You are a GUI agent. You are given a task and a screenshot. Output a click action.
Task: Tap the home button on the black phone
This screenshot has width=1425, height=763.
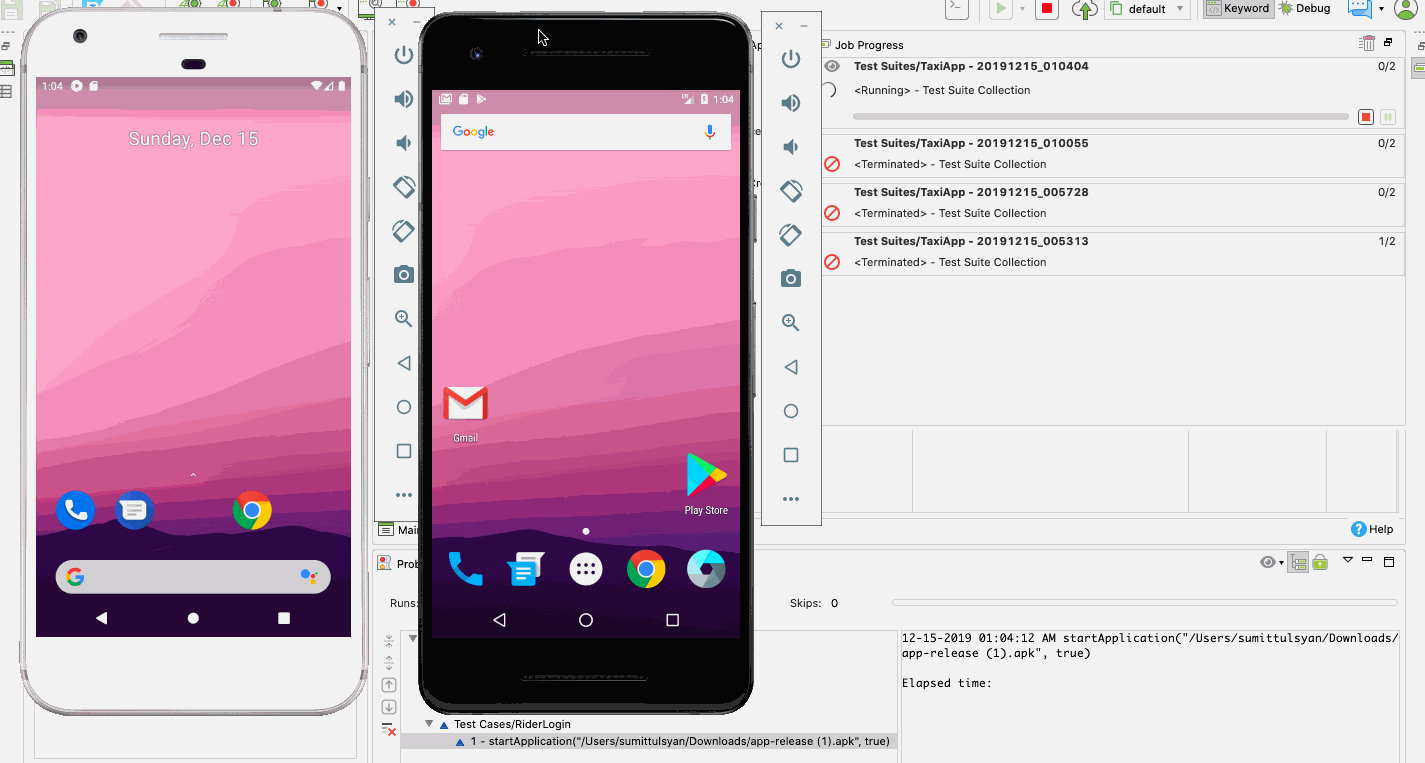point(586,620)
